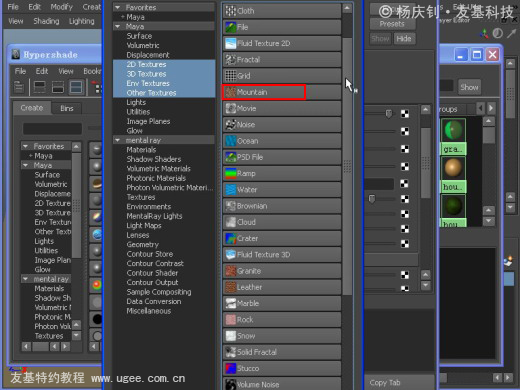Switch to the Bins tab
This screenshot has width=520, height=390.
click(x=67, y=108)
